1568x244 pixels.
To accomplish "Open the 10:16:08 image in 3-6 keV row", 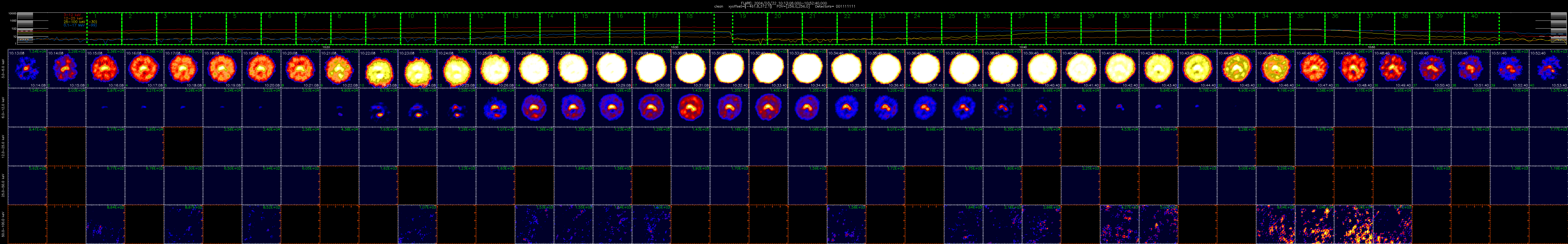I will (x=144, y=69).
